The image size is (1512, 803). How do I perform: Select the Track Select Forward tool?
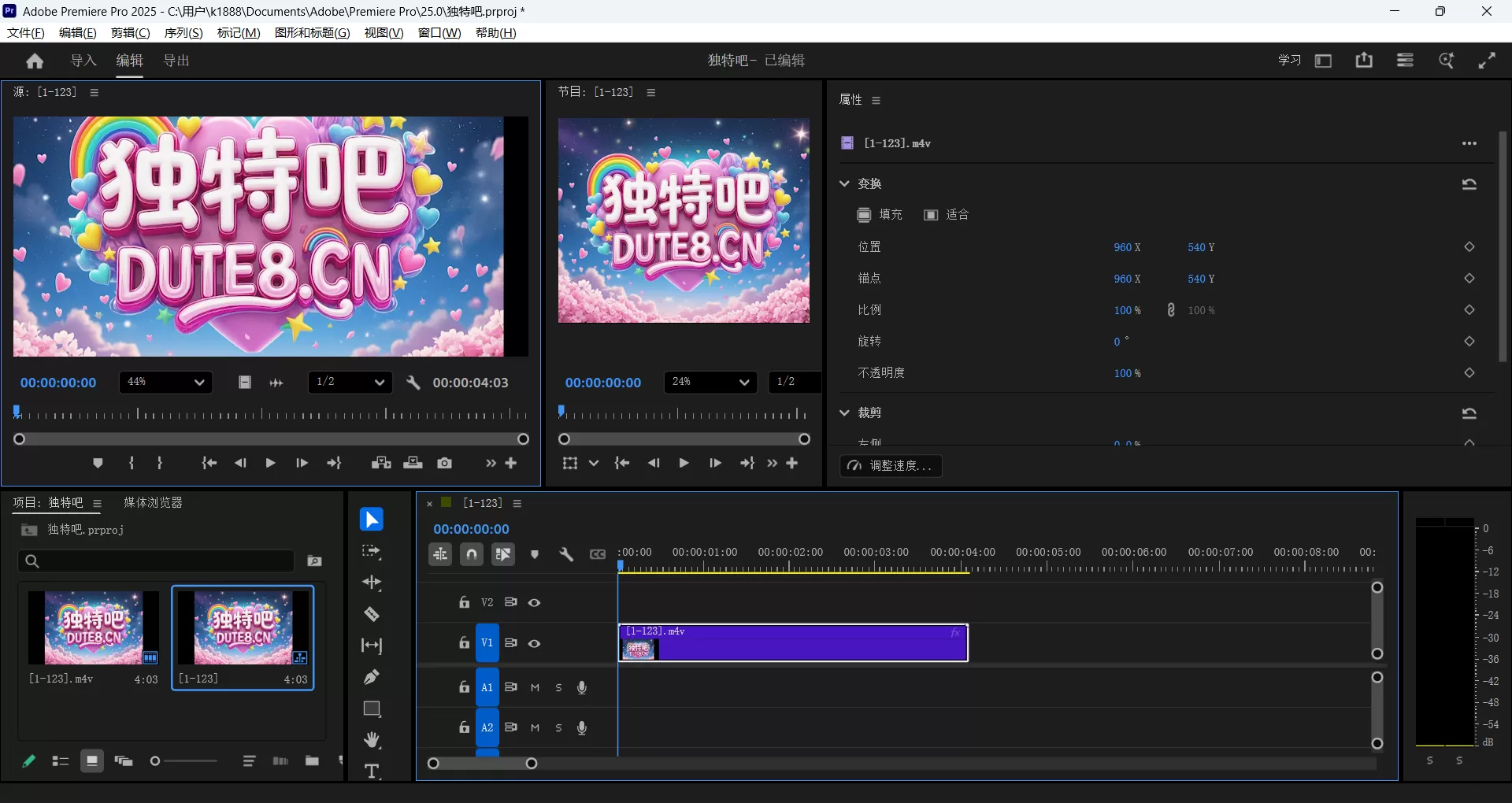click(x=372, y=552)
